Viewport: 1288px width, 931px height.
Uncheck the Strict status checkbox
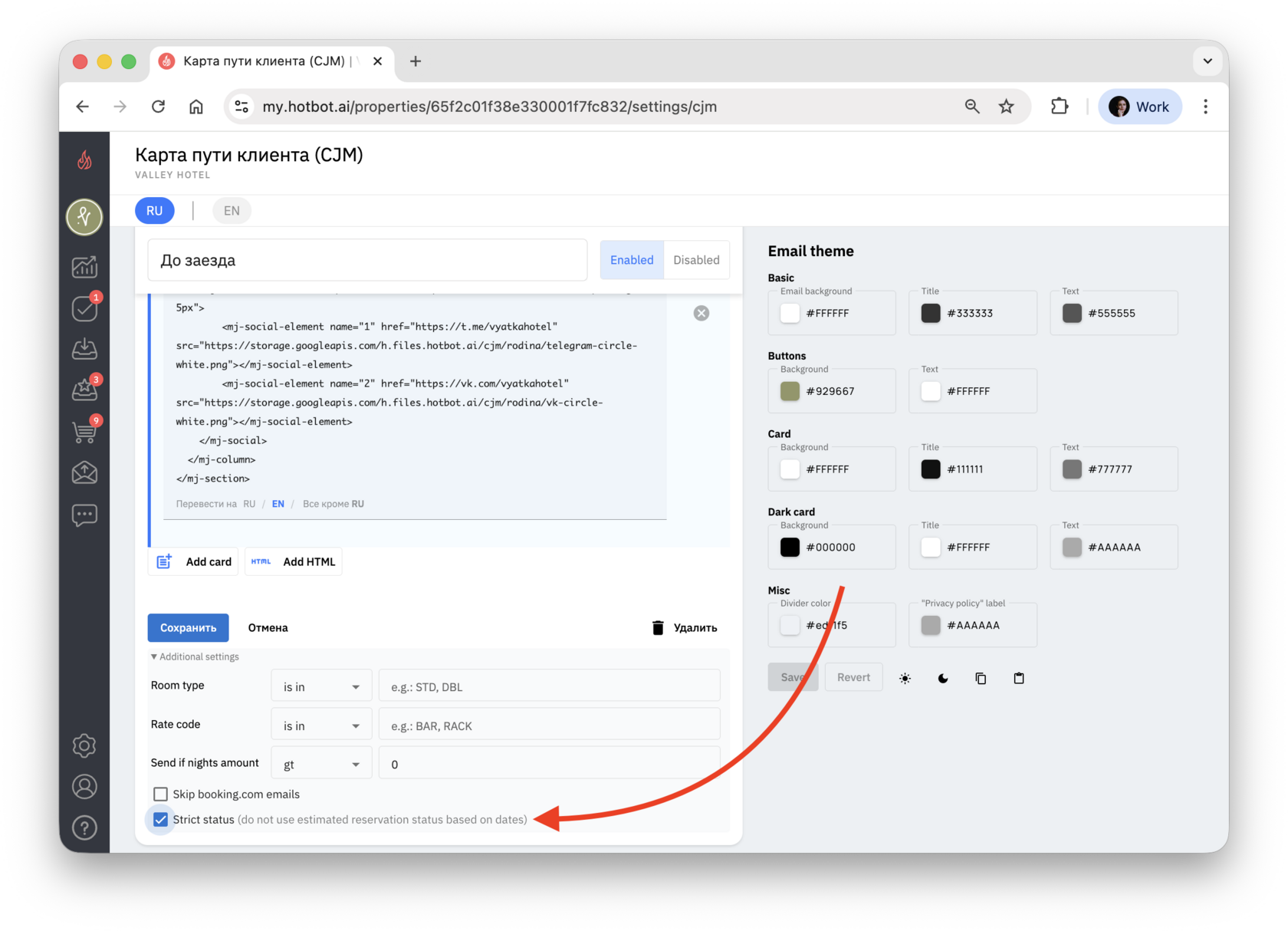(x=160, y=820)
